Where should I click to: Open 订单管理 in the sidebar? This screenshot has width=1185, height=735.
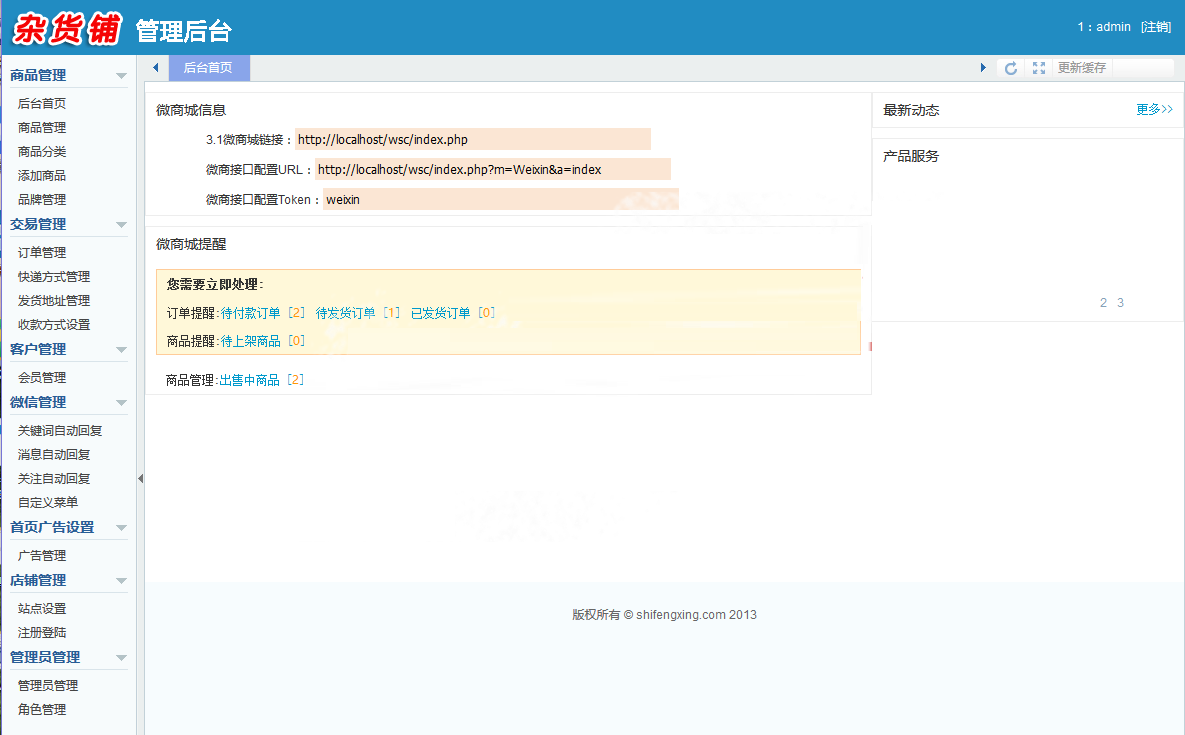coord(42,252)
